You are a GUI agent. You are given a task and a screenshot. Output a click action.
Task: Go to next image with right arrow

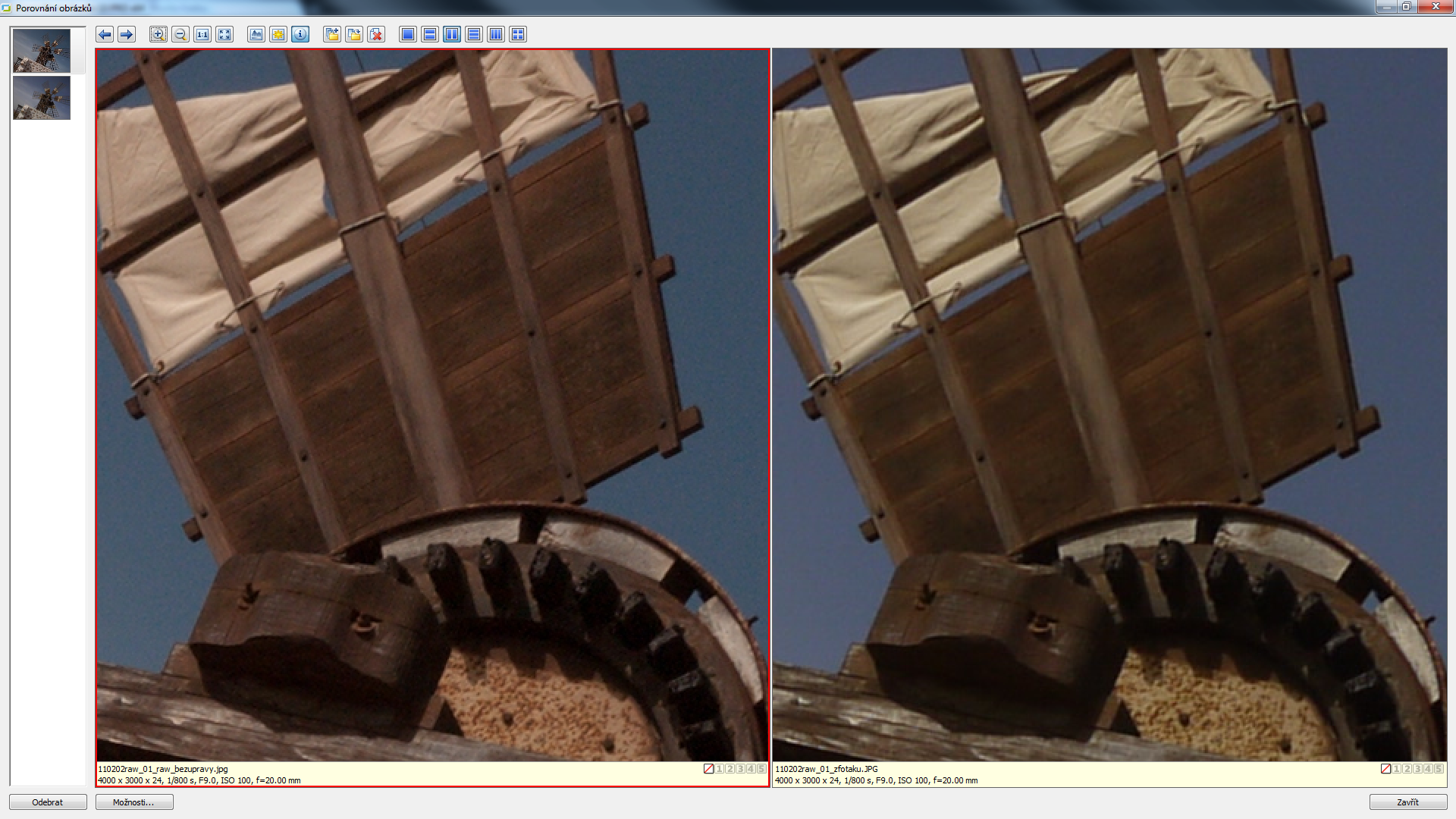pyautogui.click(x=127, y=34)
